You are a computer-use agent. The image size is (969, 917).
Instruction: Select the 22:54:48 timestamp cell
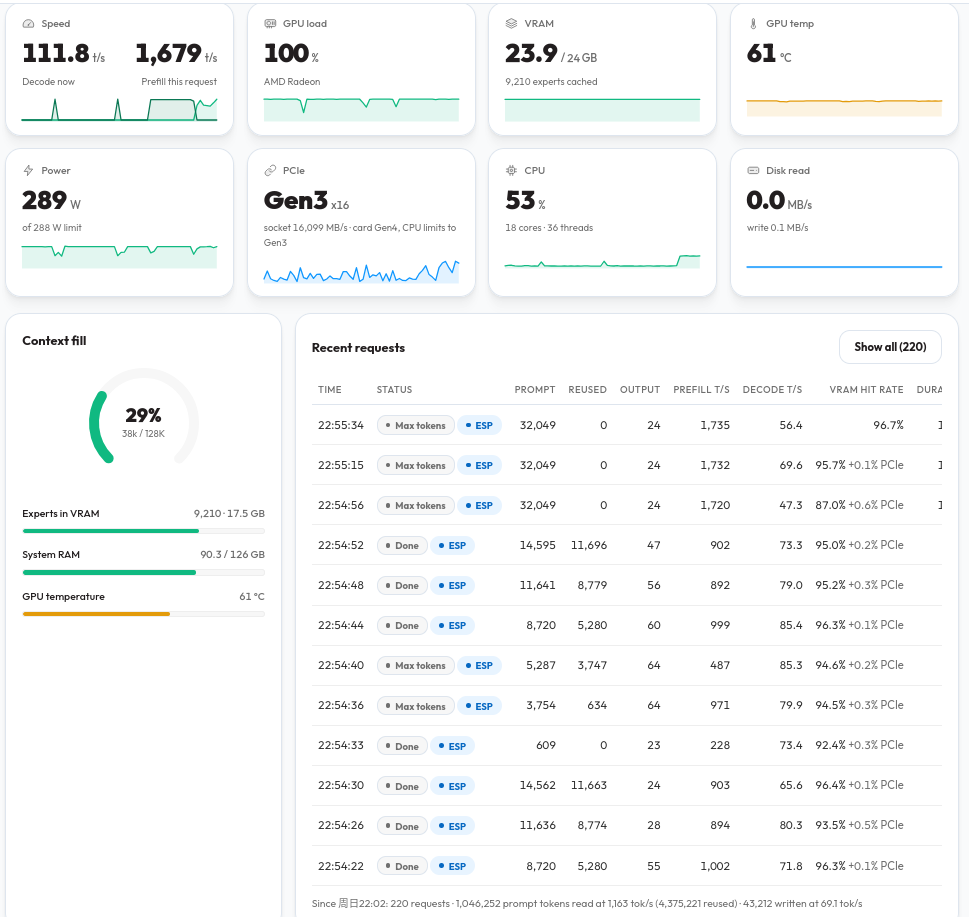341,585
